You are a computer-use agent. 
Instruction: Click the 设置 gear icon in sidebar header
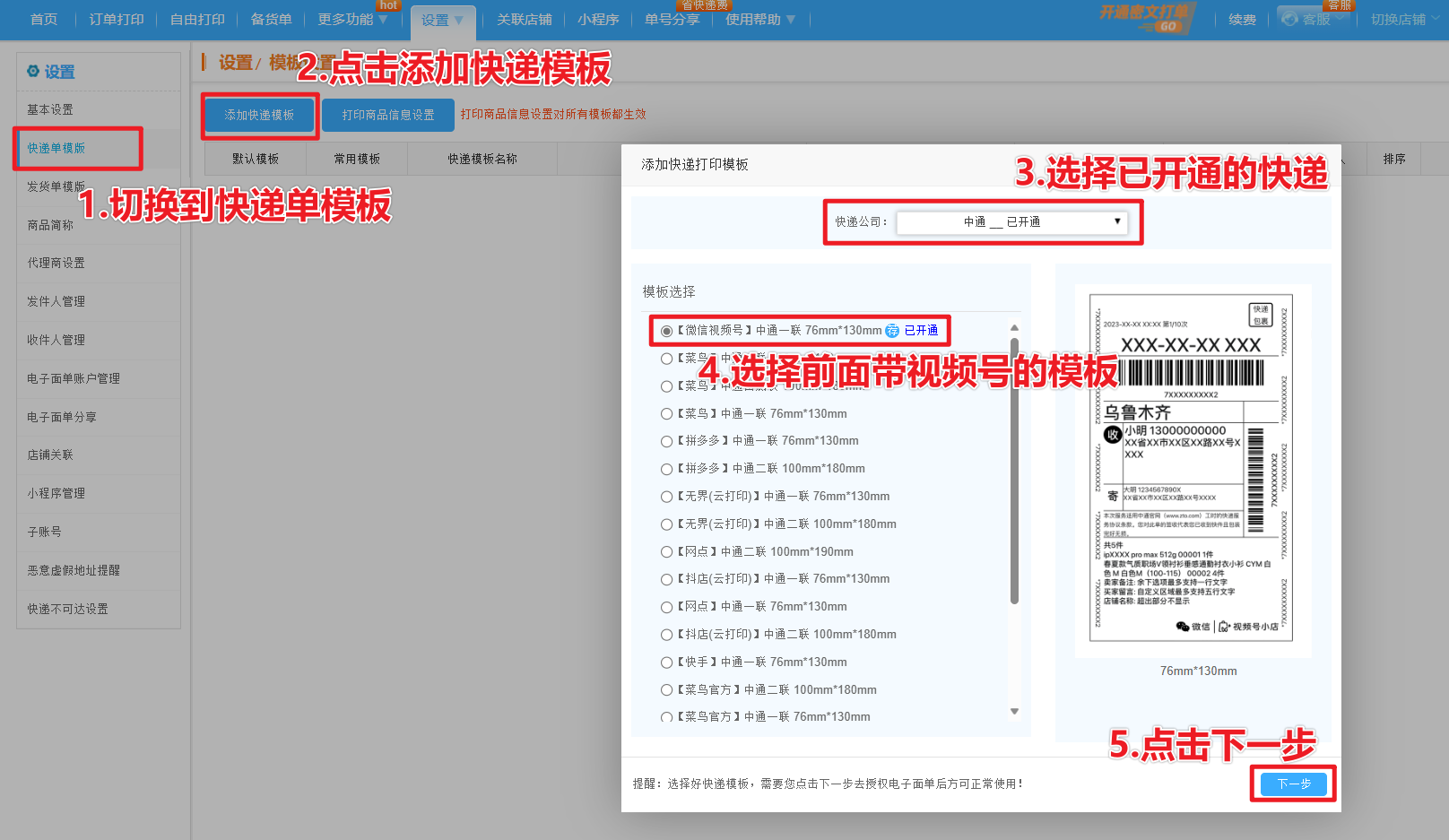(33, 71)
